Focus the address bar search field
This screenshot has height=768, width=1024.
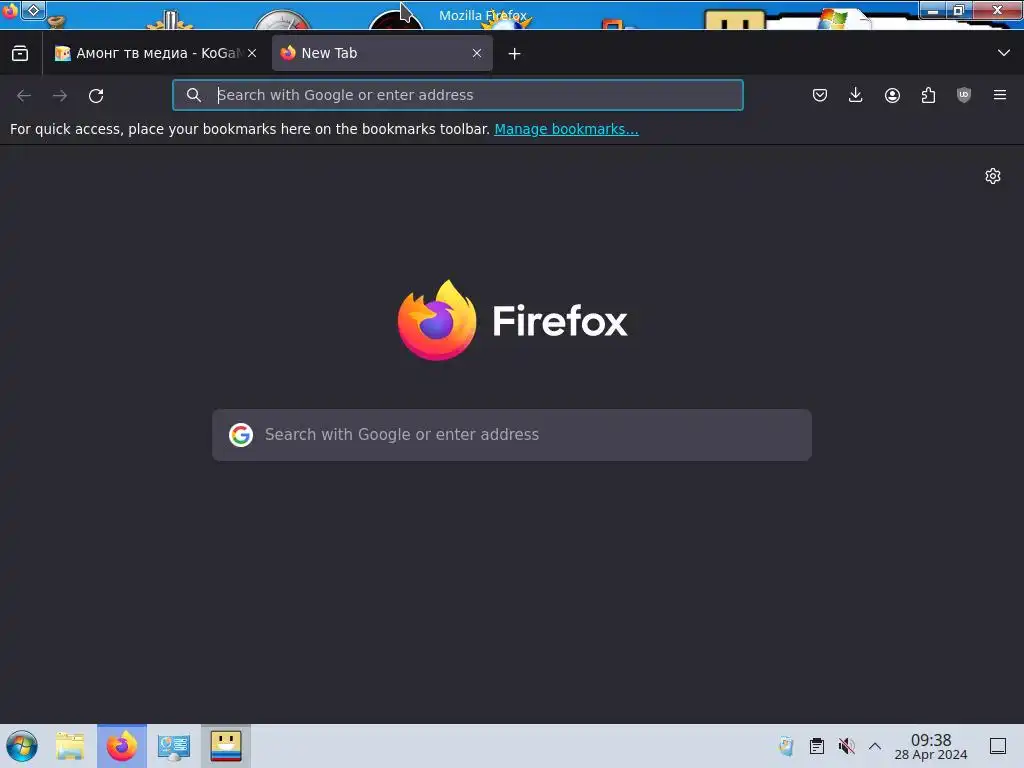click(458, 95)
